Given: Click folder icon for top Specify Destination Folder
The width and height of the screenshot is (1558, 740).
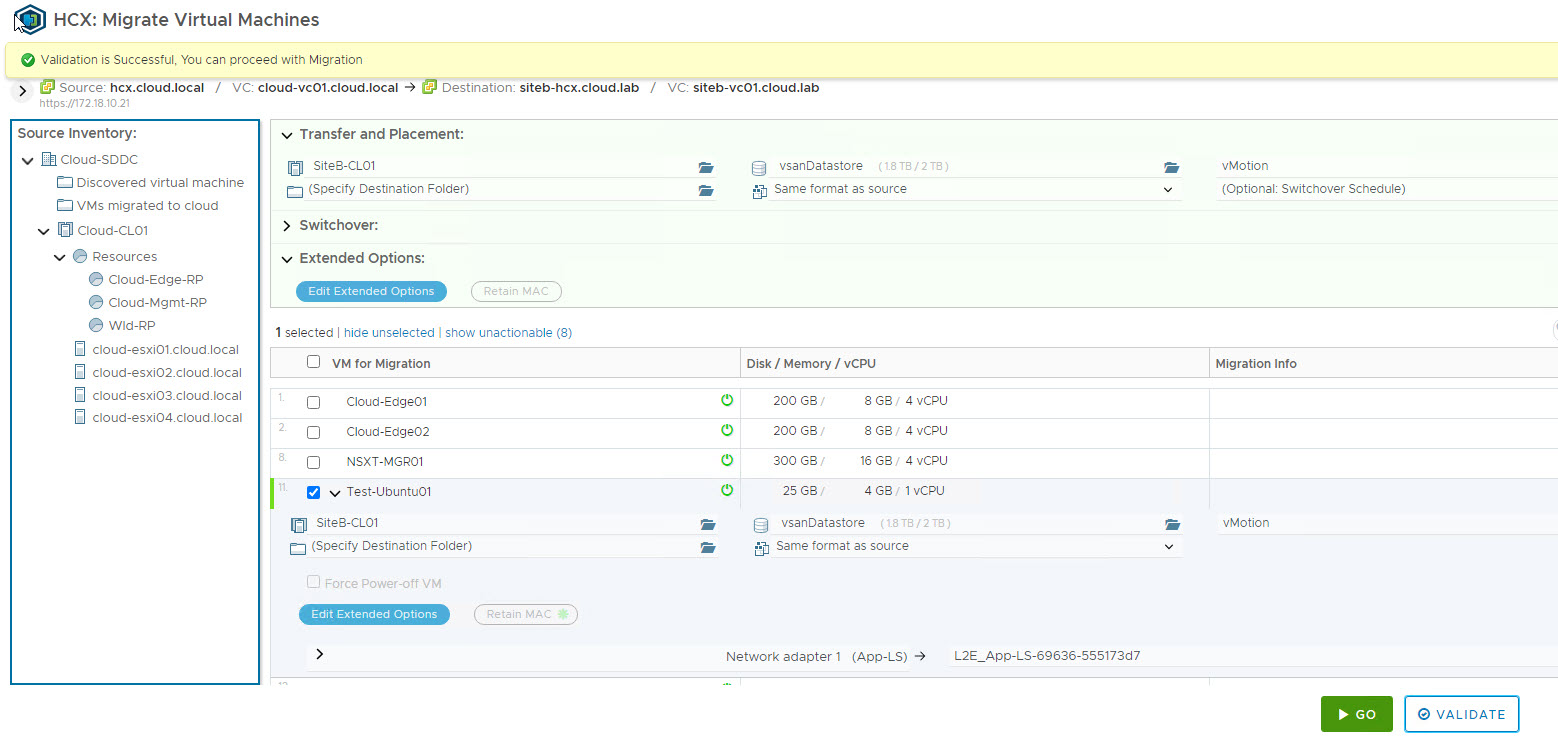Looking at the screenshot, I should pos(706,191).
